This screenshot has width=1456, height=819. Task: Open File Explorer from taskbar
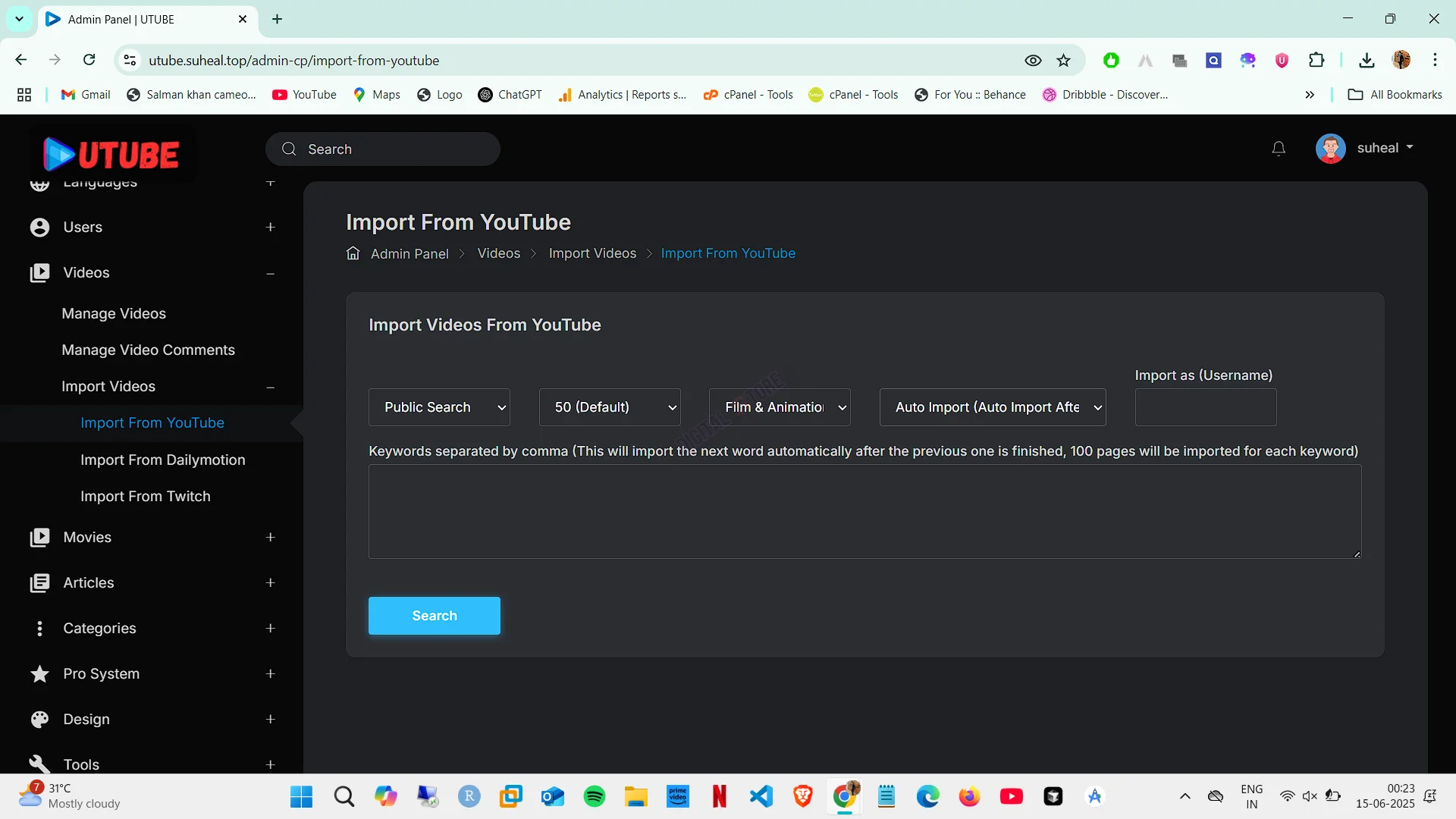(636, 796)
